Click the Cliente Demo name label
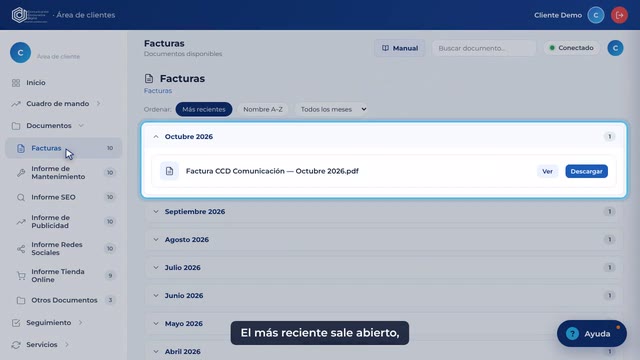 [x=558, y=15]
